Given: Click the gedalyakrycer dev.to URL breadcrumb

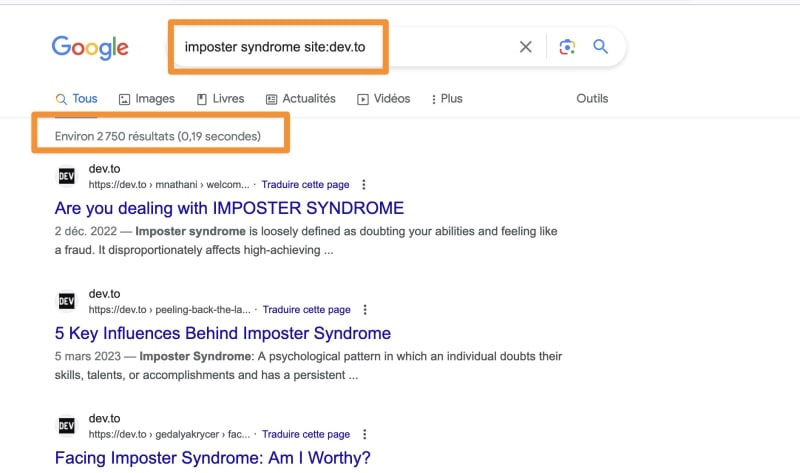Looking at the screenshot, I should point(169,434).
